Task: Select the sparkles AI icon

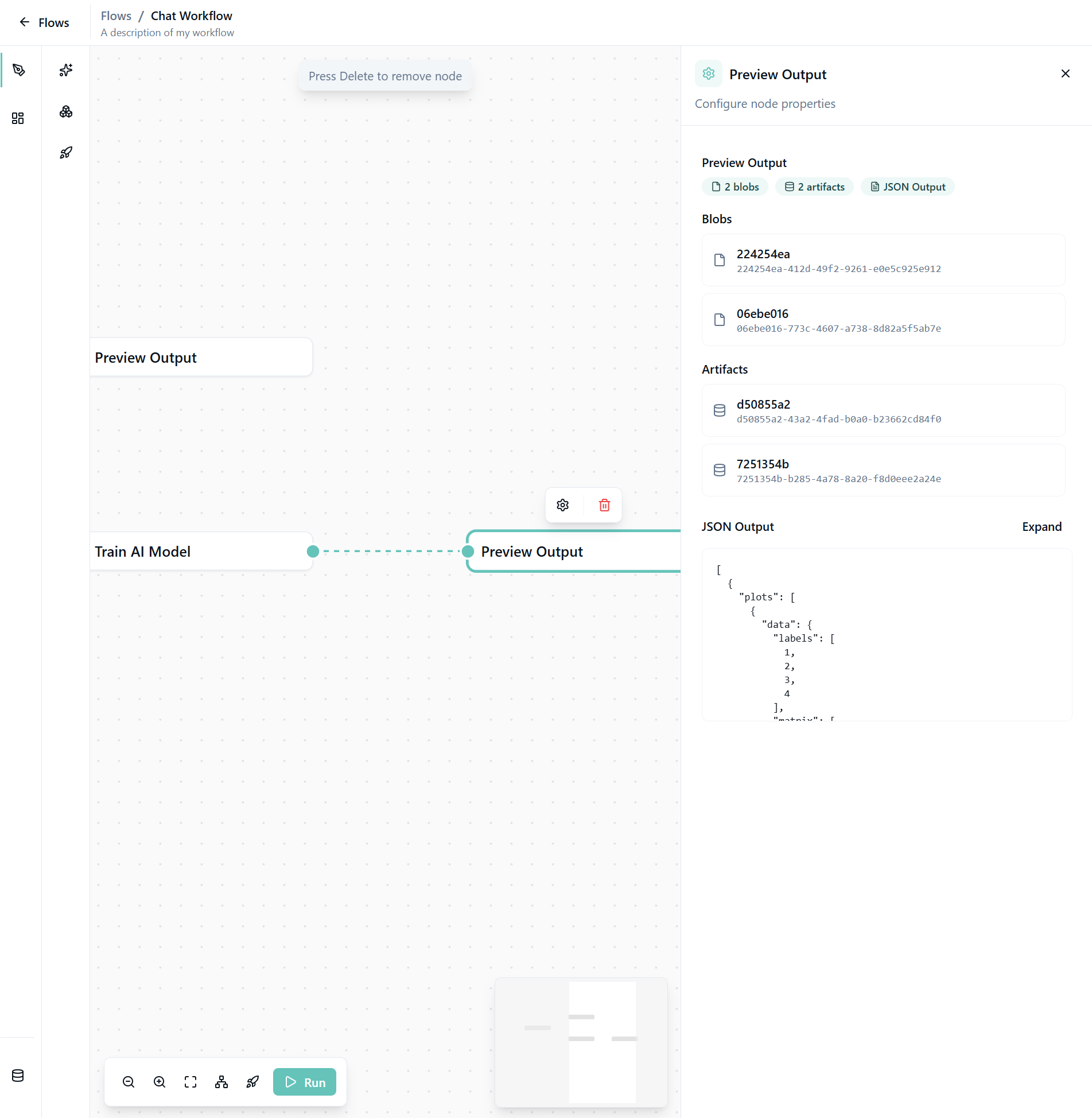Action: [x=66, y=70]
